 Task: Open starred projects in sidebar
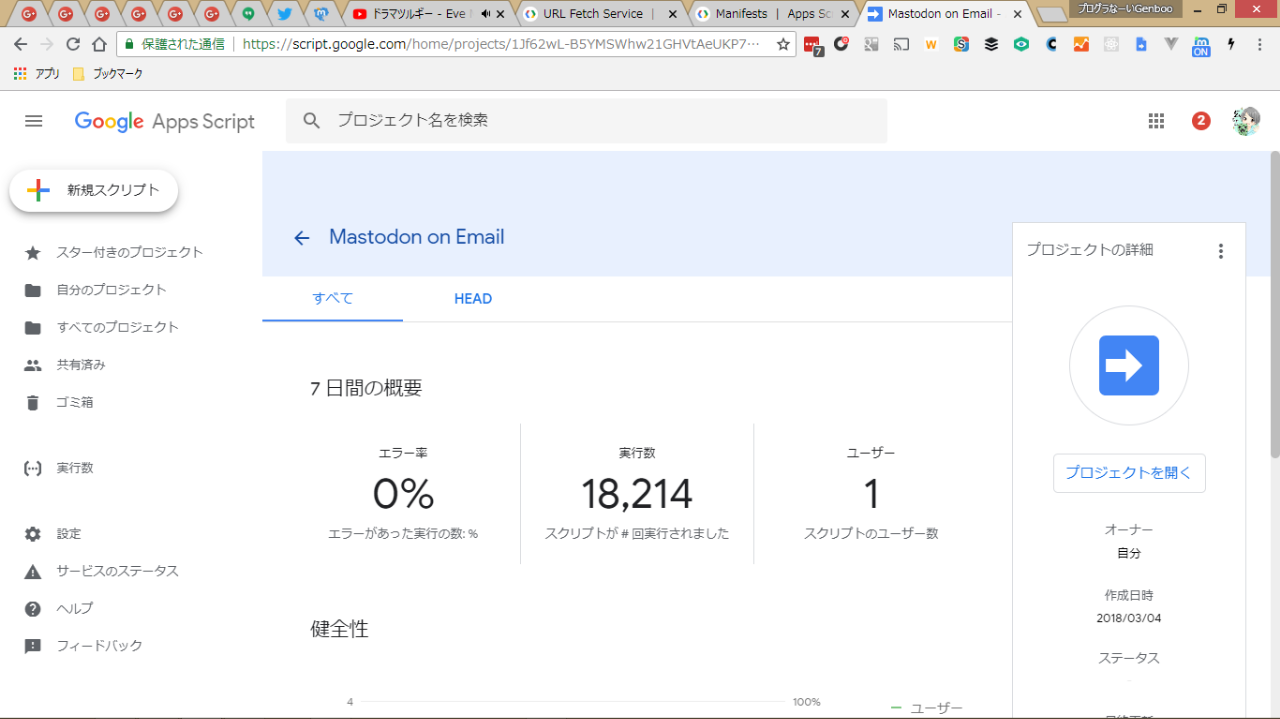point(129,253)
